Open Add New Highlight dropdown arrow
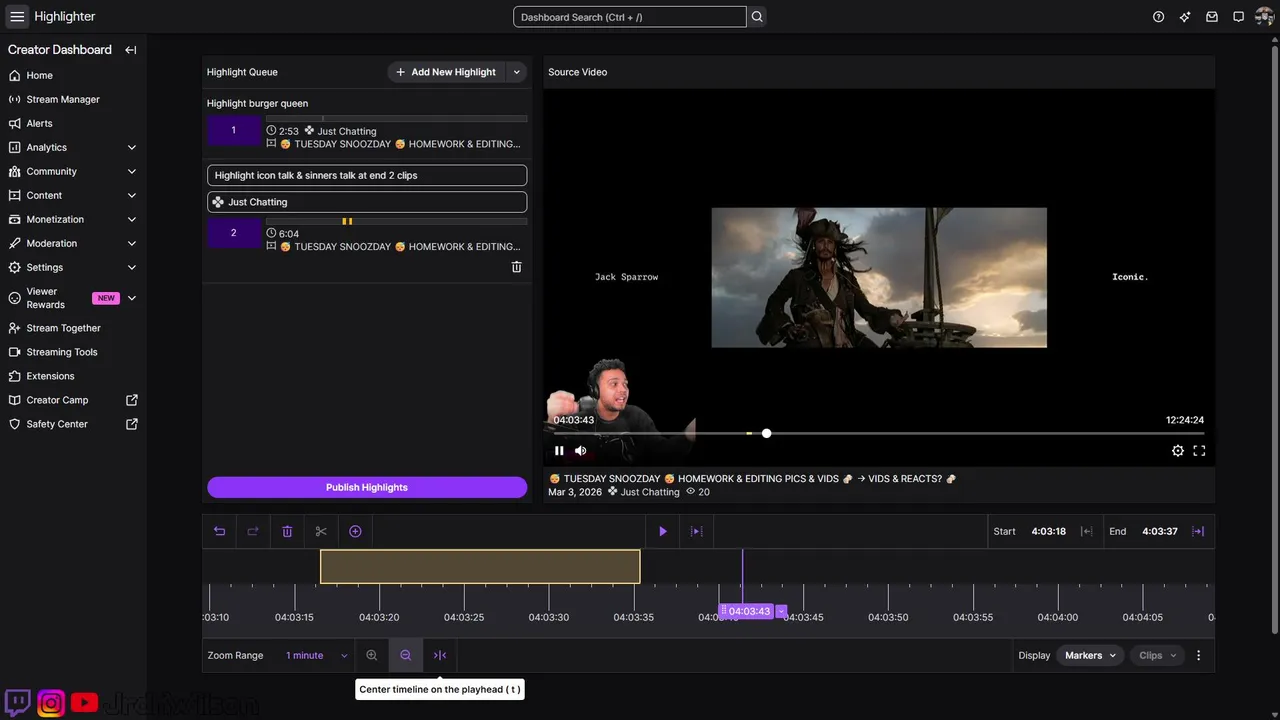Screen dimensions: 1280x720 point(516,72)
